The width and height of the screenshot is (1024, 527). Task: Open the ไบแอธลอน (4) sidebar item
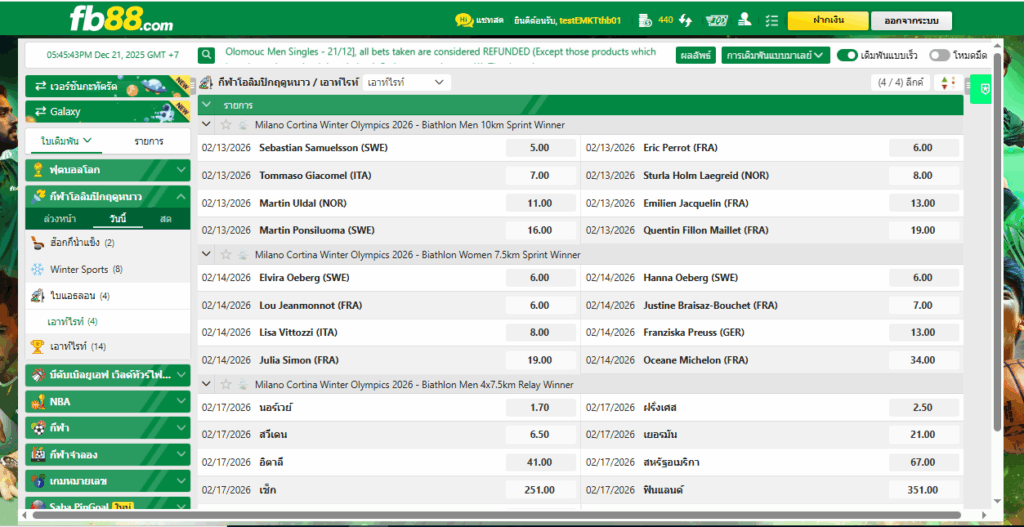coord(108,296)
